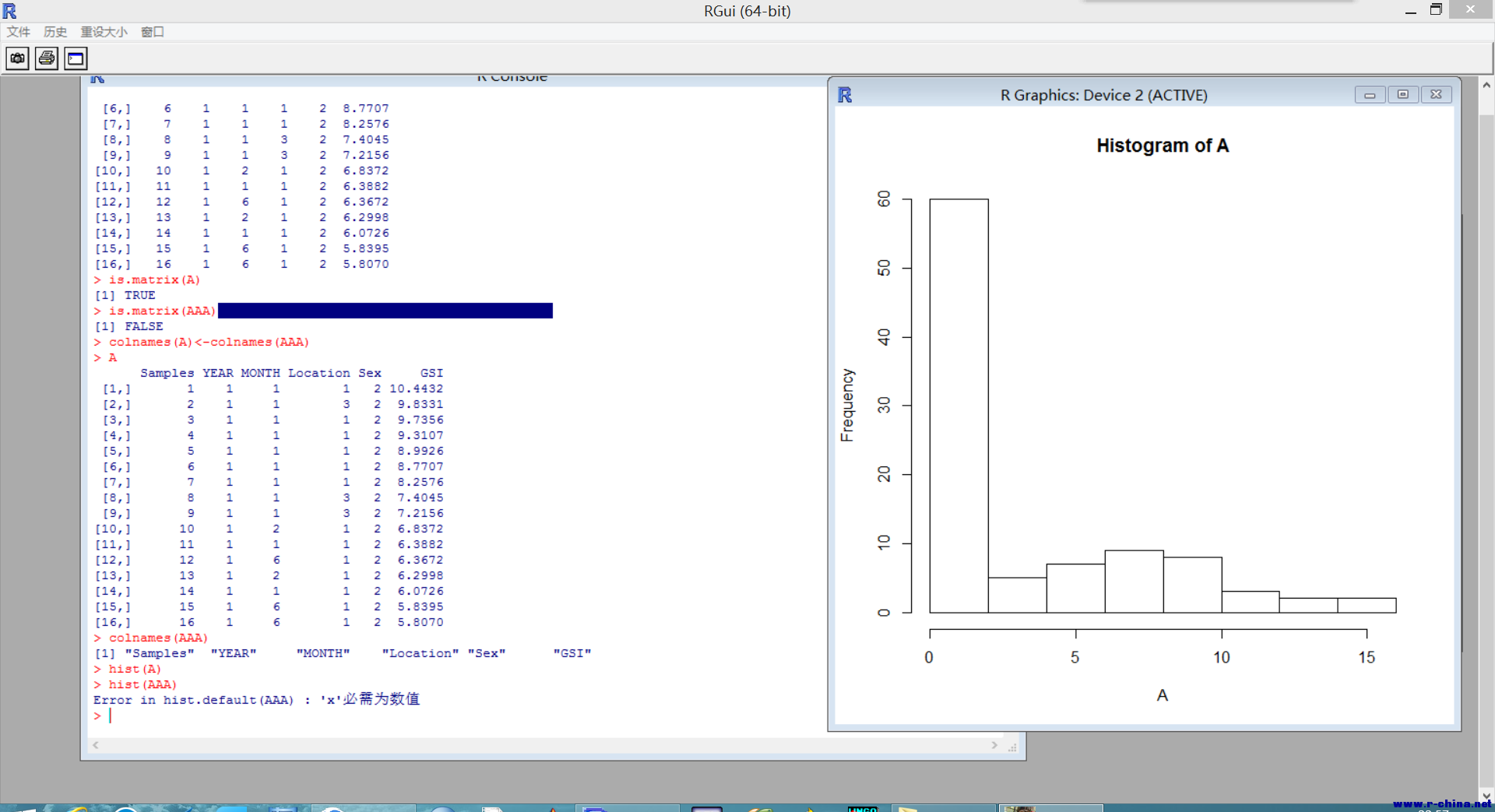Click the quoted "Samples" name in colnames output

(x=159, y=653)
